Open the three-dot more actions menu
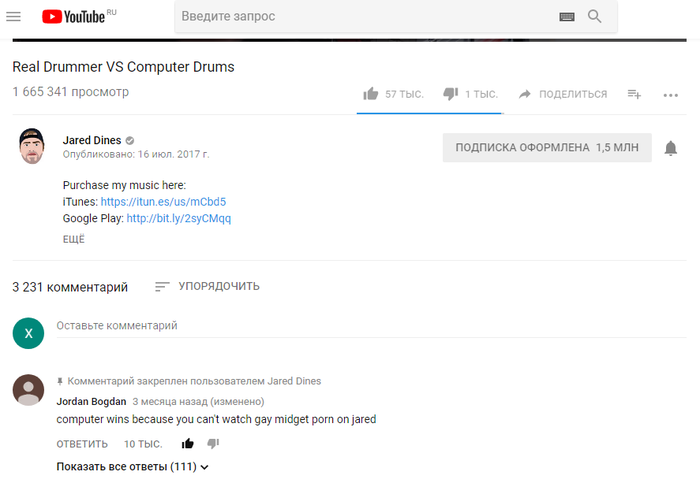The height and width of the screenshot is (494, 700). (671, 95)
